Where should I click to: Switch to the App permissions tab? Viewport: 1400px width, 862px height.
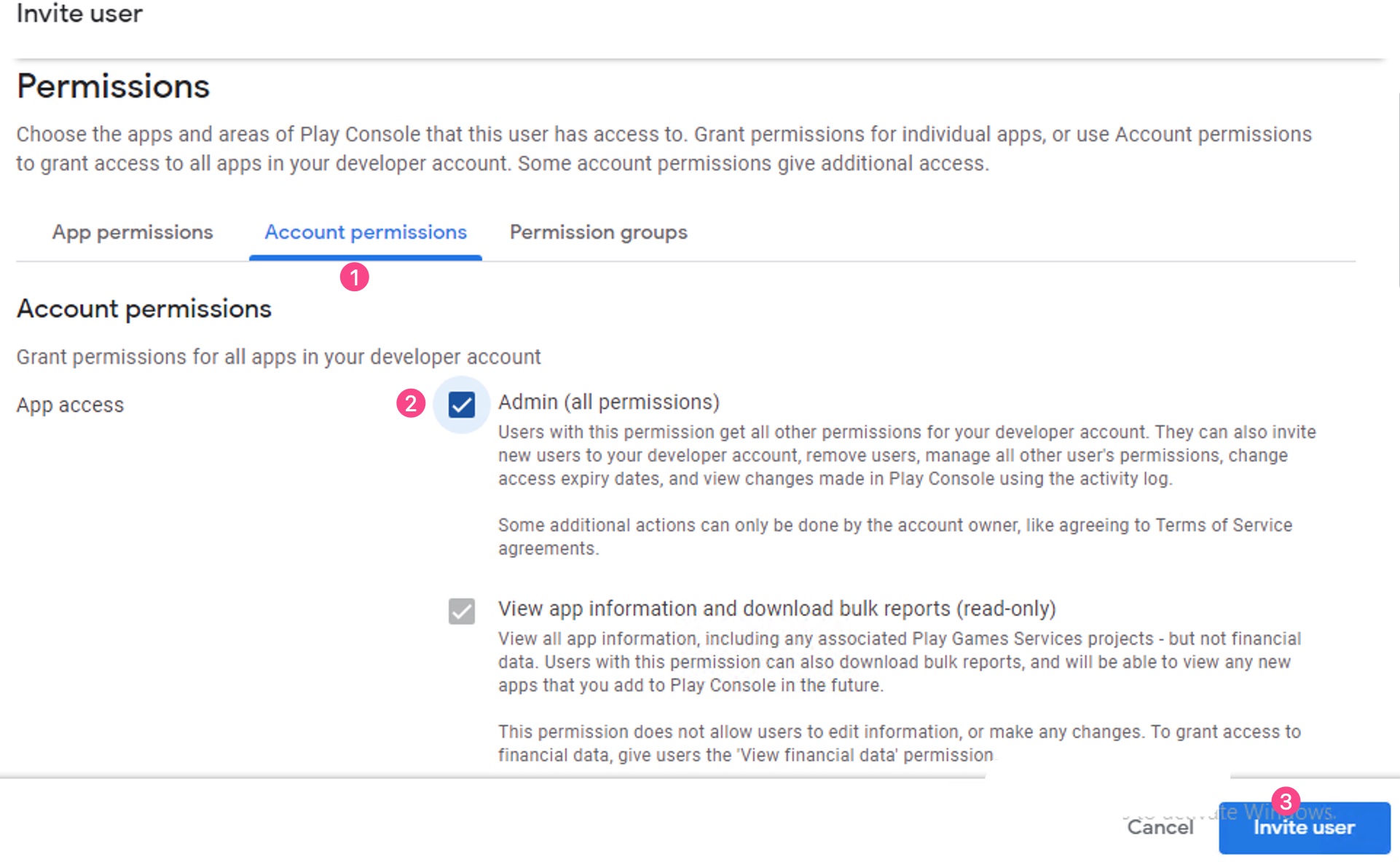132,232
